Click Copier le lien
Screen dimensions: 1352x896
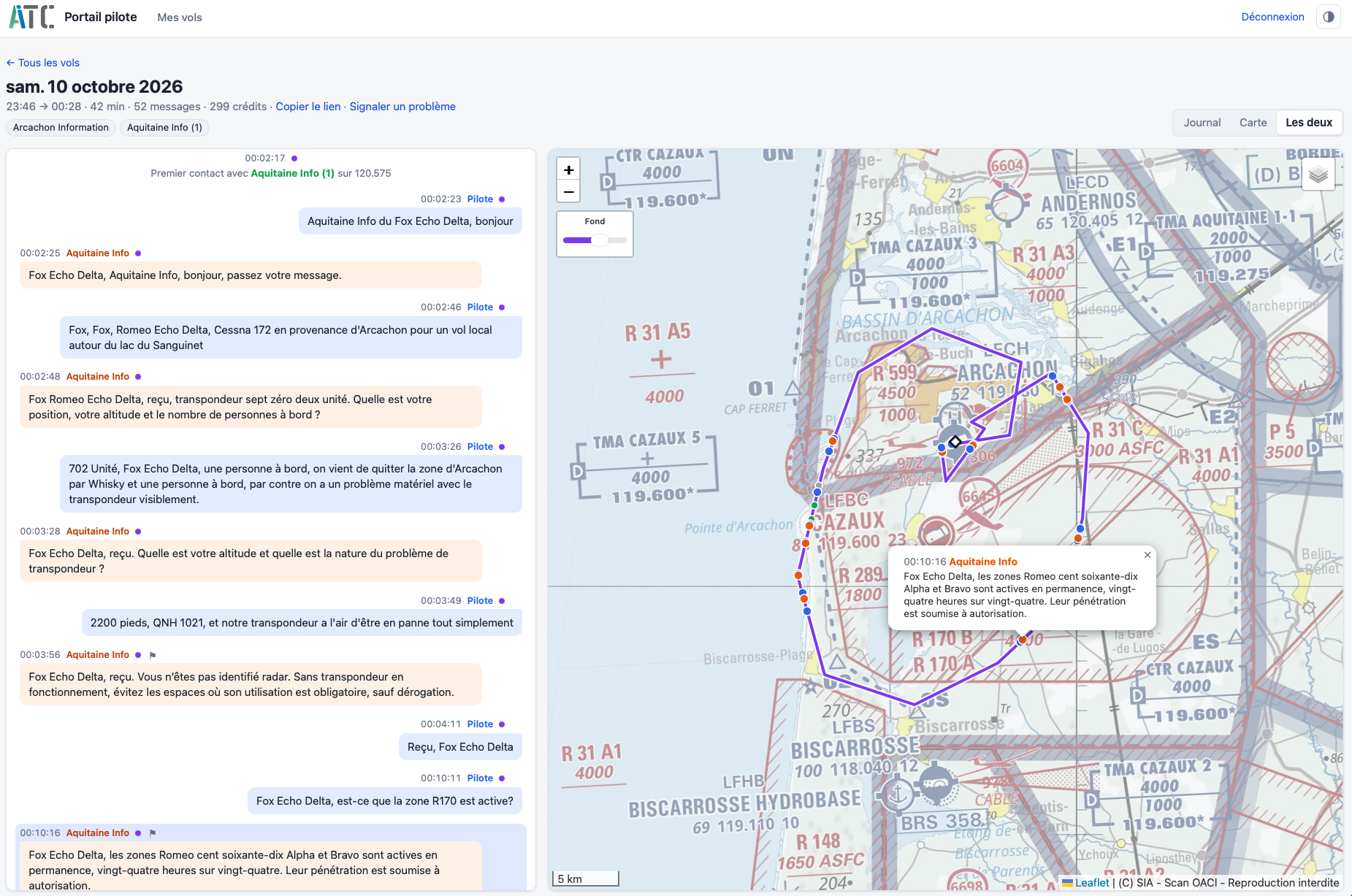pyautogui.click(x=308, y=107)
